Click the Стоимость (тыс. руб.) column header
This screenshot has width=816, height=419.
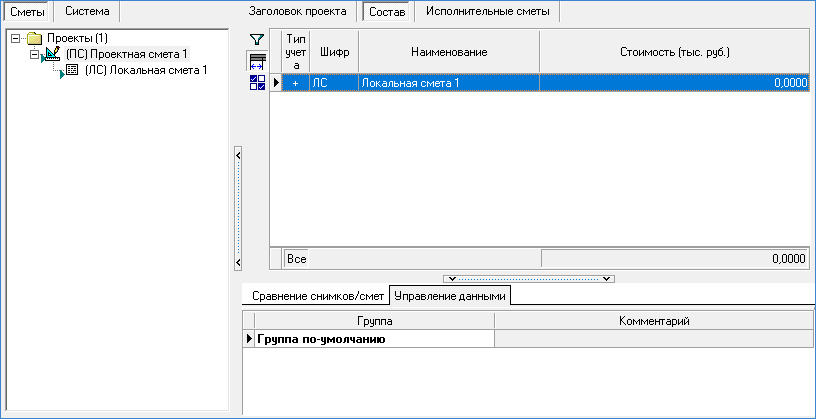pyautogui.click(x=673, y=51)
